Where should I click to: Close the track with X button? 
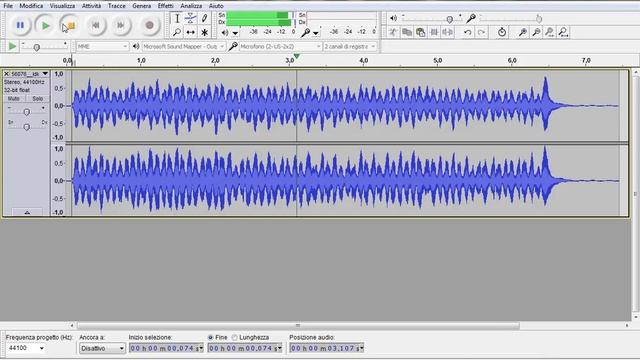pos(6,74)
